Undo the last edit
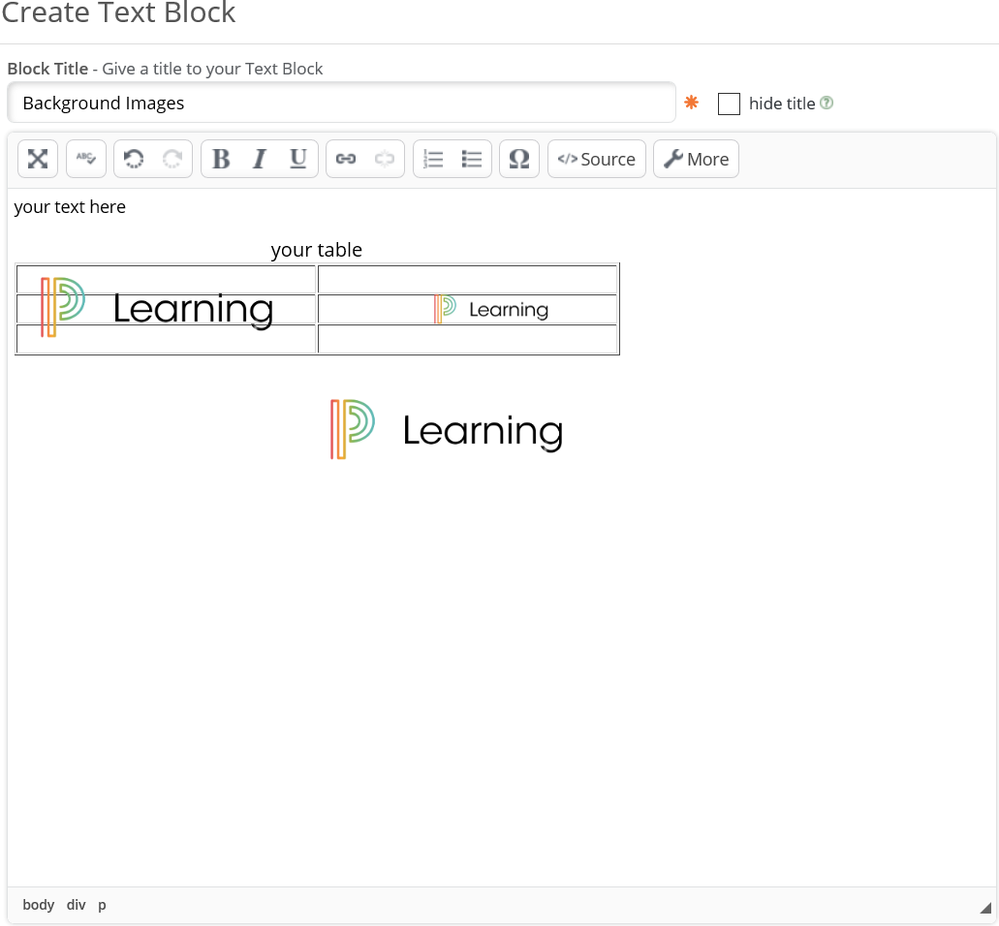This screenshot has height=926, width=999. (134, 159)
